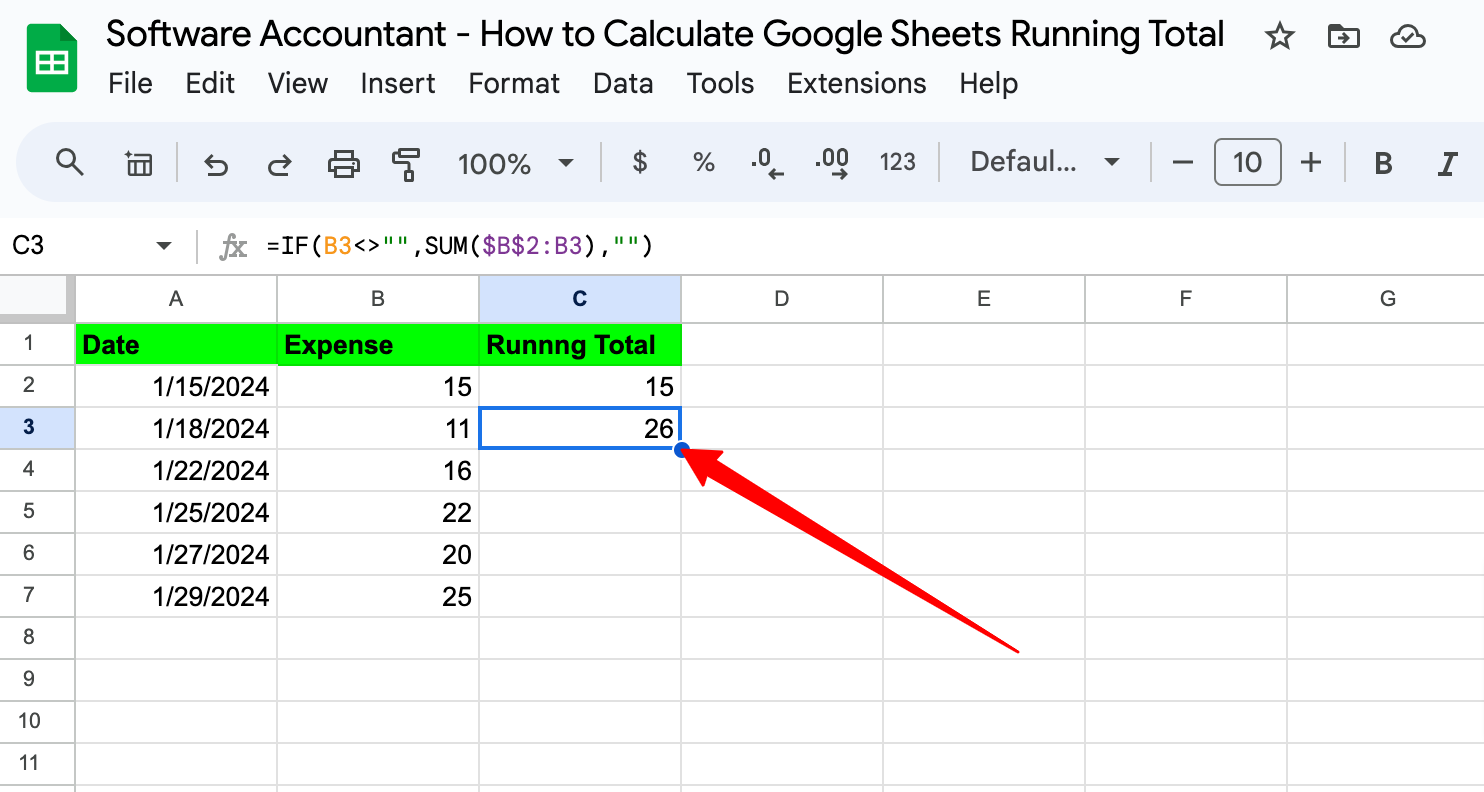Select row 4 header
The height and width of the screenshot is (792, 1484).
[37, 470]
